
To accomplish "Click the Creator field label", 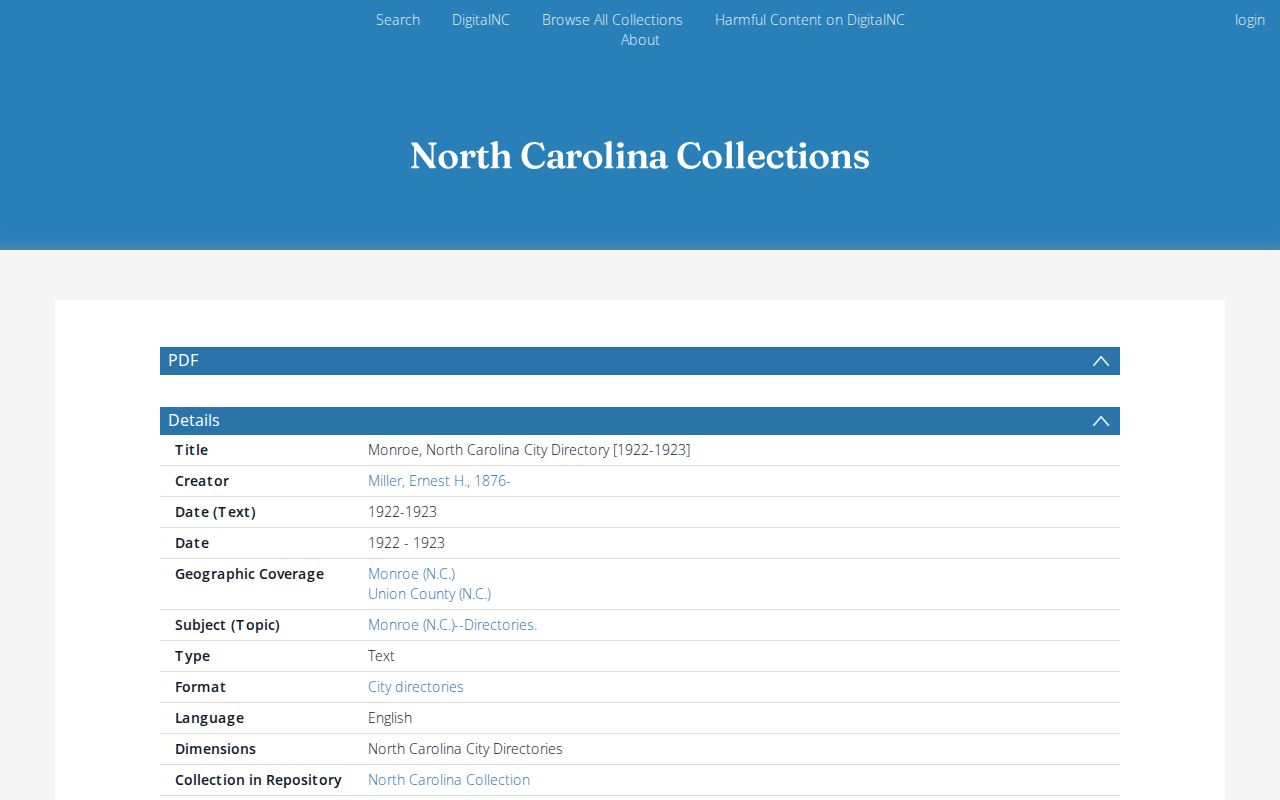I will click(x=202, y=481).
